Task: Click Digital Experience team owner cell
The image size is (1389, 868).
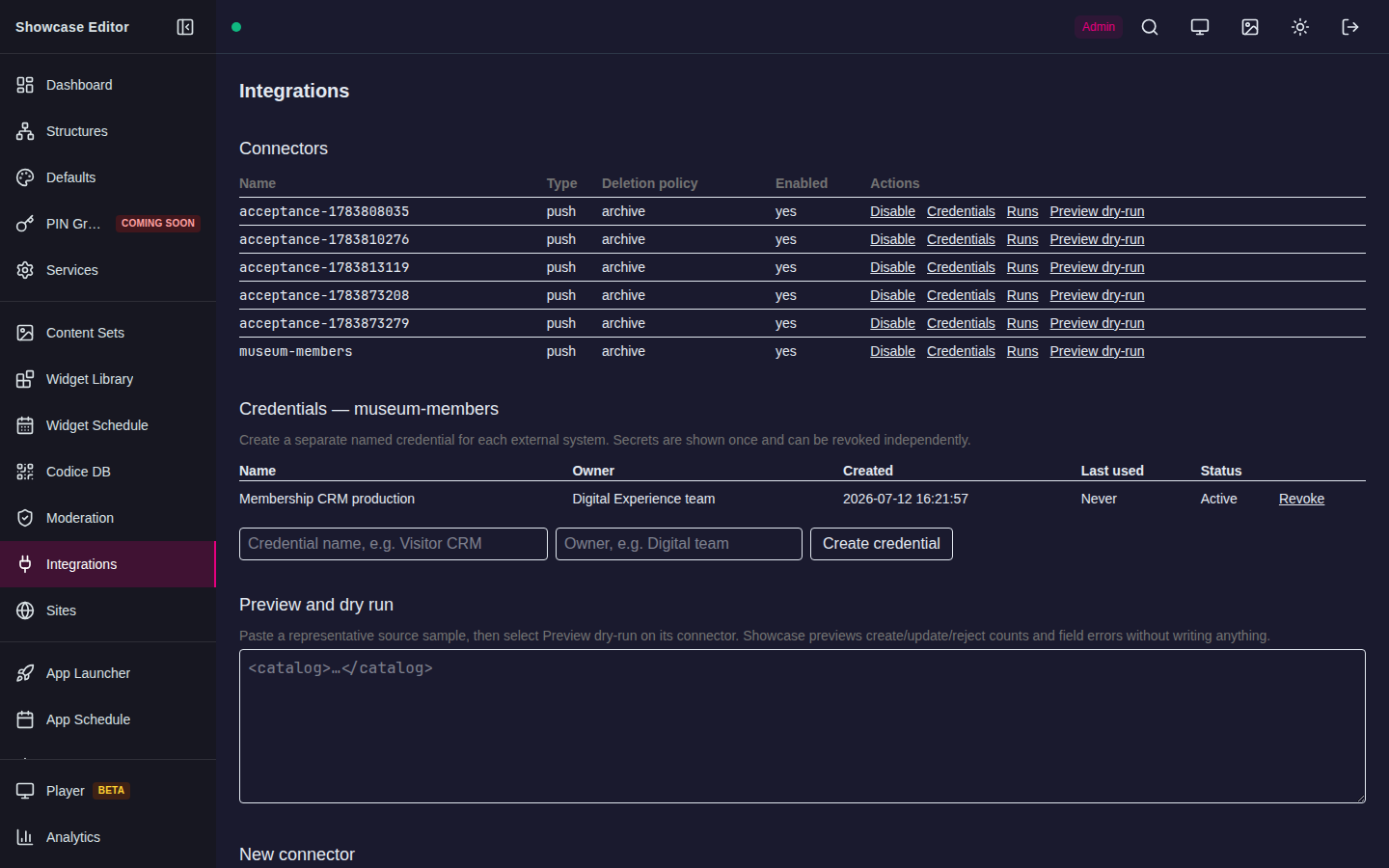Action: [643, 499]
